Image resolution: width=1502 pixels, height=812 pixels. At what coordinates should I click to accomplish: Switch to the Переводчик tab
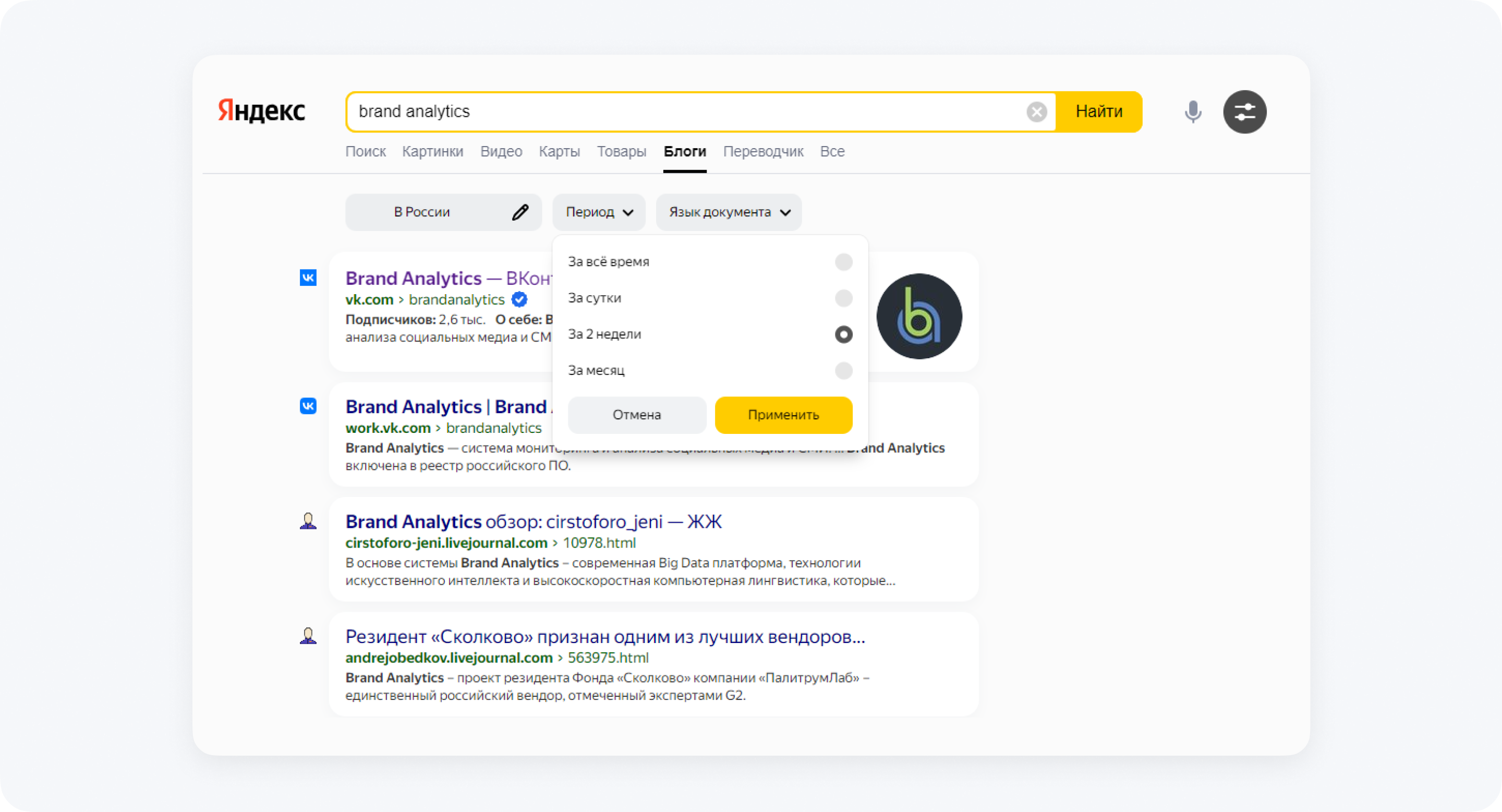tap(763, 152)
